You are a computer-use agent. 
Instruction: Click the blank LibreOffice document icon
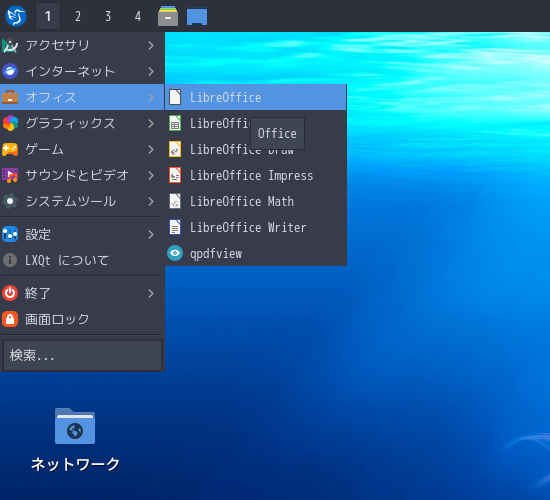[x=175, y=97]
